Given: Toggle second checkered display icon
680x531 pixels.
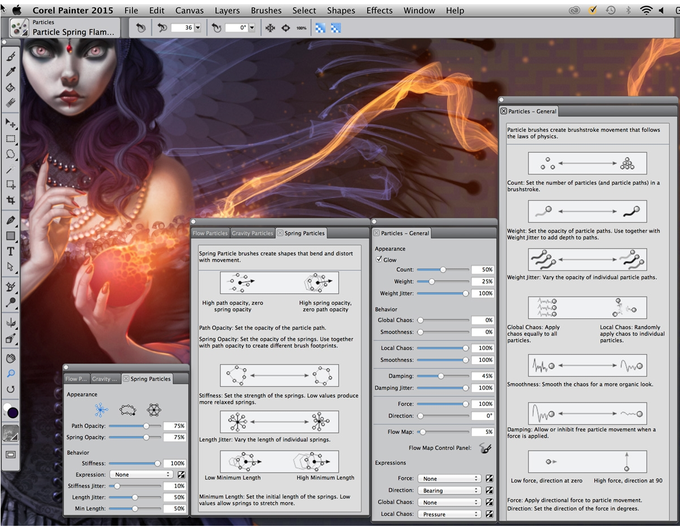Looking at the screenshot, I should tap(336, 28).
